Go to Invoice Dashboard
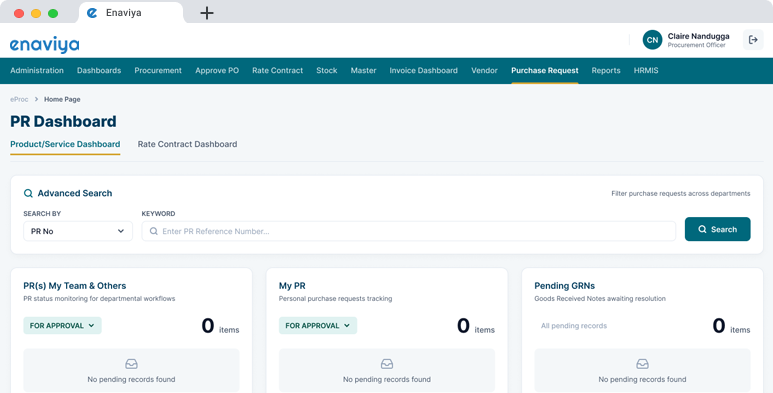This screenshot has width=773, height=393. (x=423, y=71)
